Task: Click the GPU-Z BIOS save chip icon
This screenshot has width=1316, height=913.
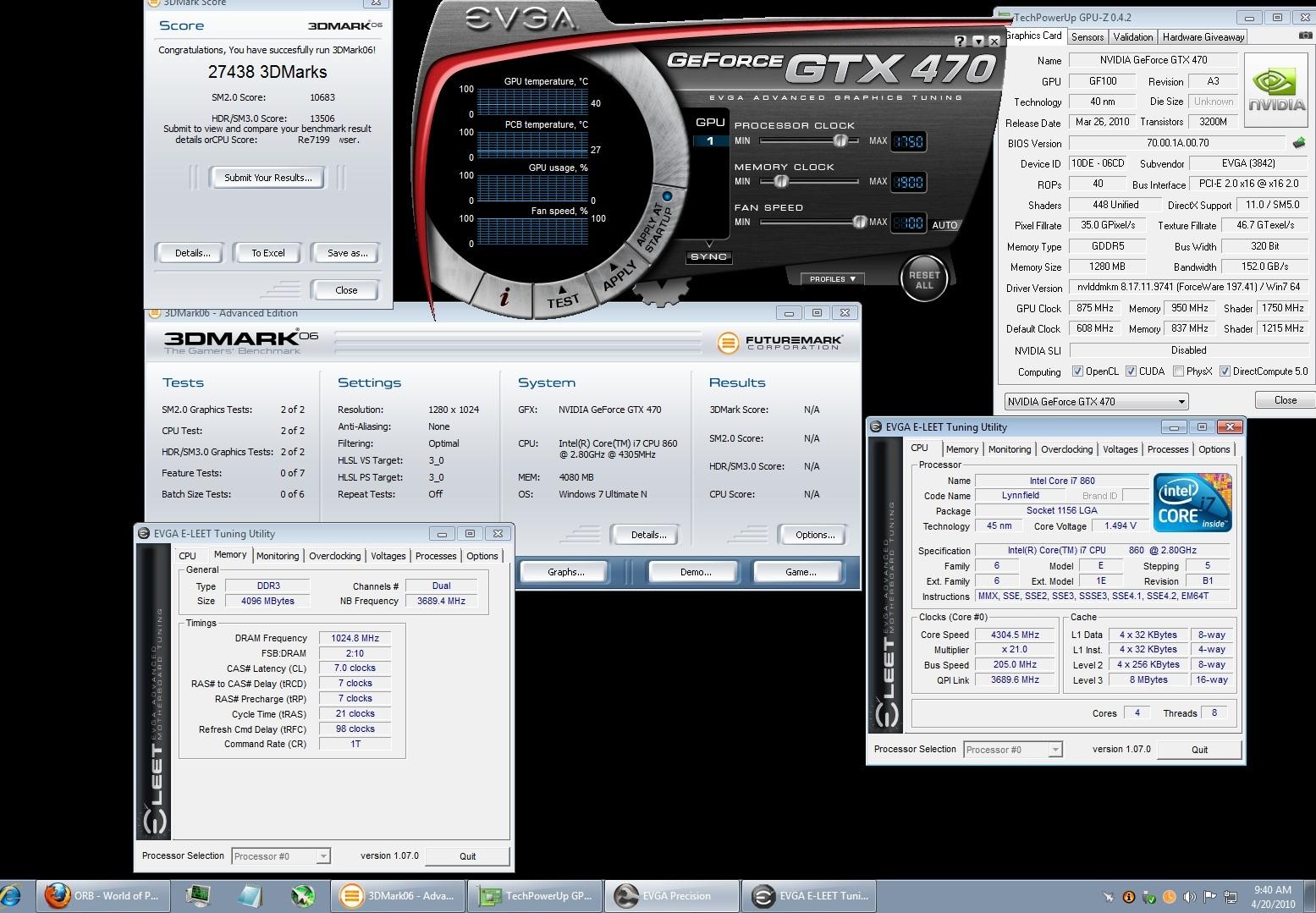Action: click(x=1299, y=143)
